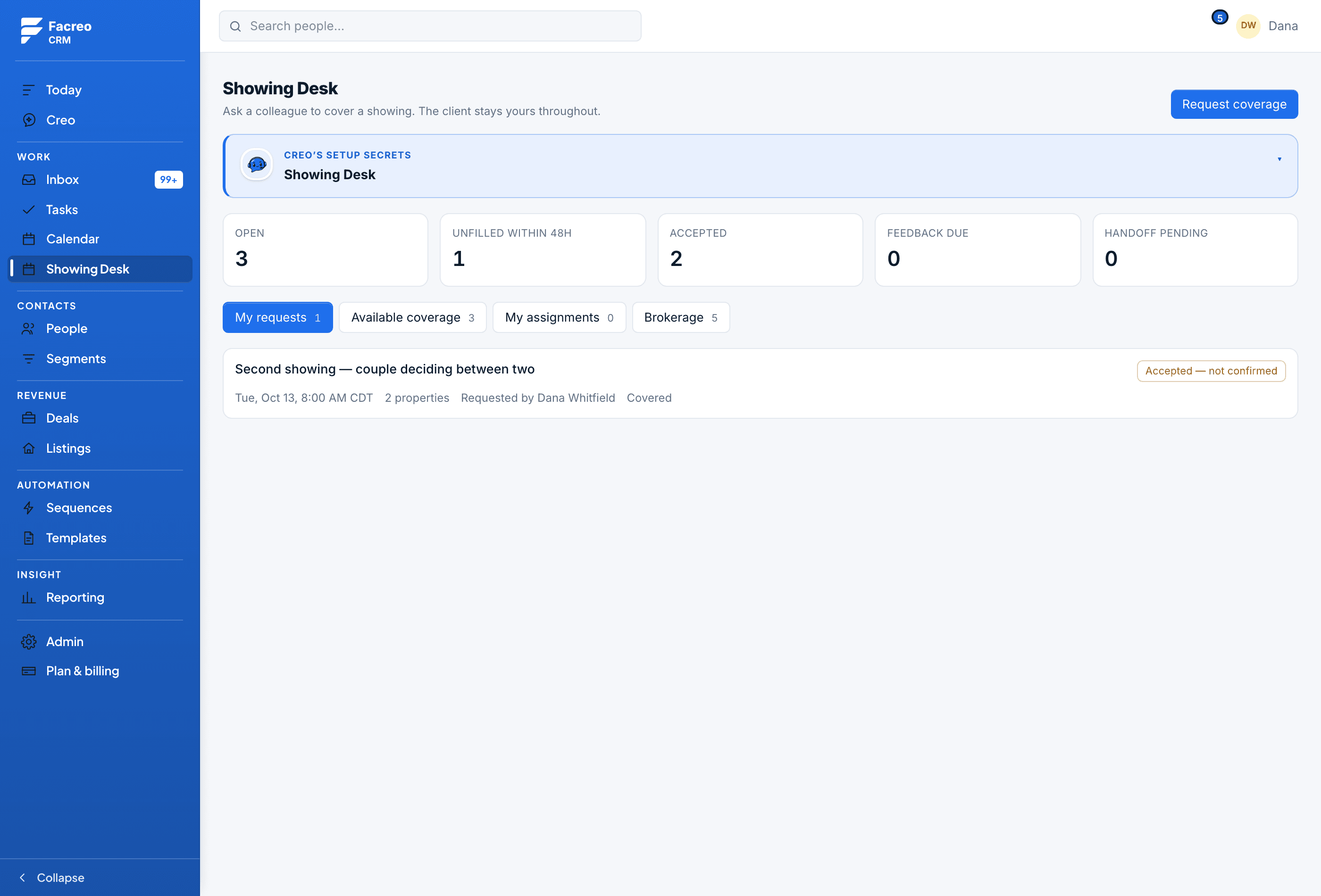Click the Sequences lightning bolt icon
The height and width of the screenshot is (896, 1321).
[28, 508]
